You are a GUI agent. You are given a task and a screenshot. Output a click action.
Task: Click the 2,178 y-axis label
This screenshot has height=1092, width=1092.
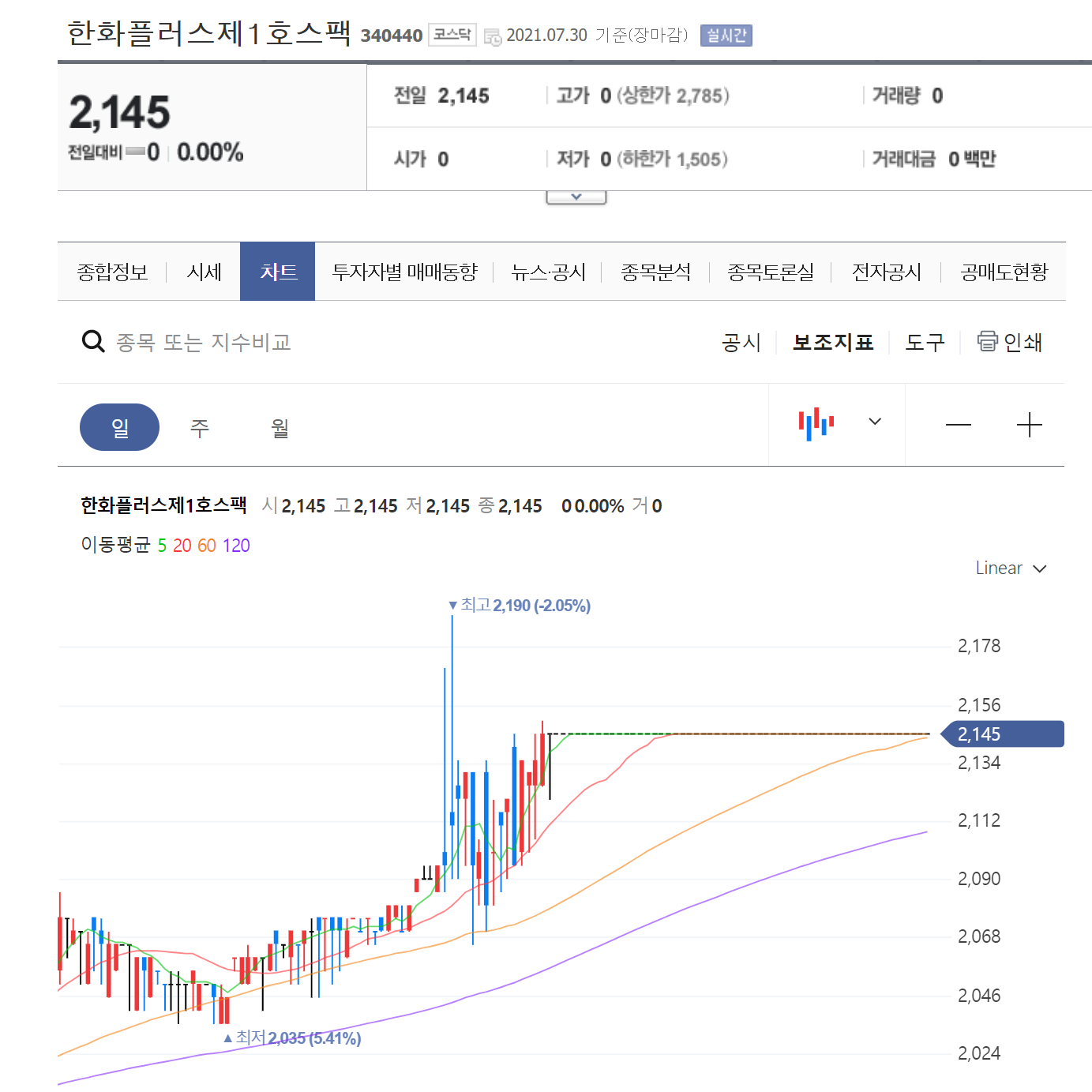click(979, 646)
